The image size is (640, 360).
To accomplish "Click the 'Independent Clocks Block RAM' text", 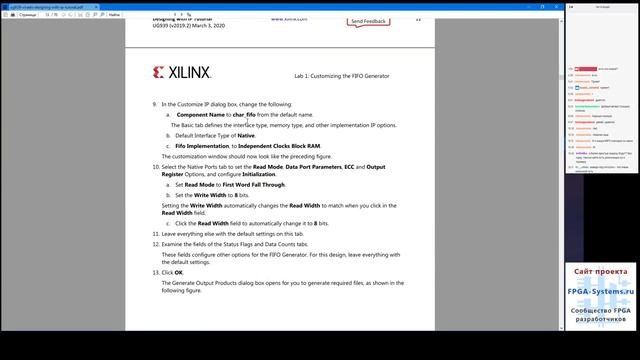I will [x=279, y=146].
